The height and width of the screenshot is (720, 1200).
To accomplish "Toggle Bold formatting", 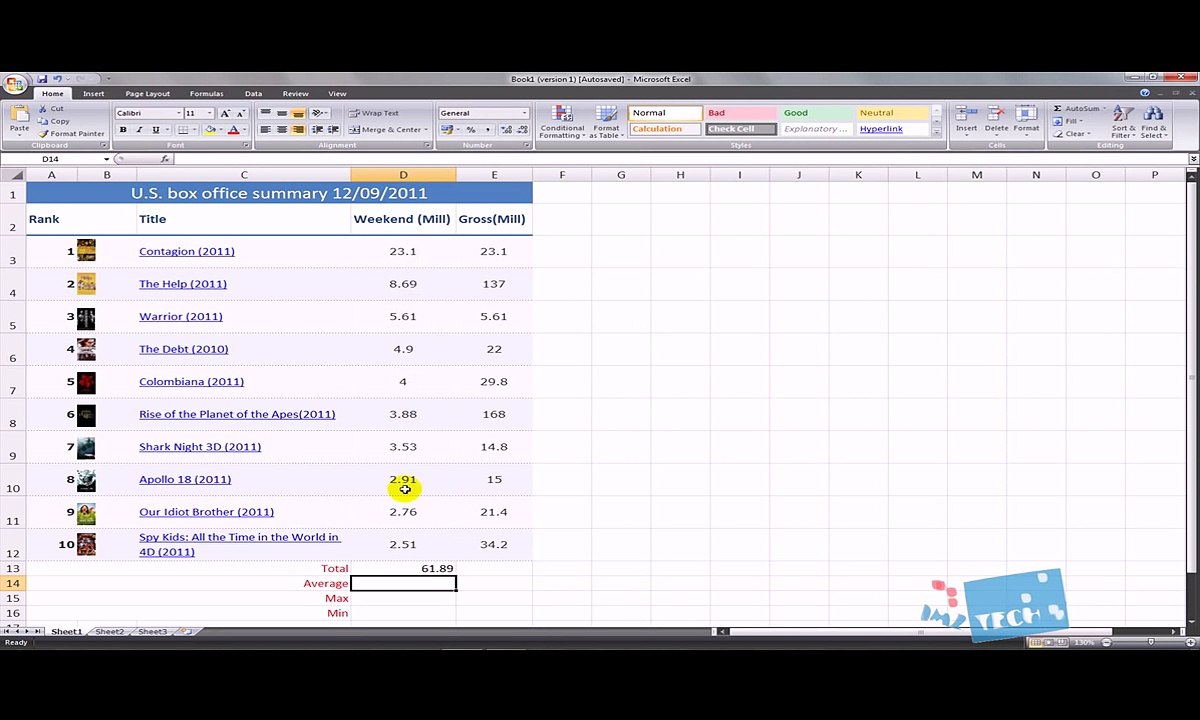I will (123, 130).
